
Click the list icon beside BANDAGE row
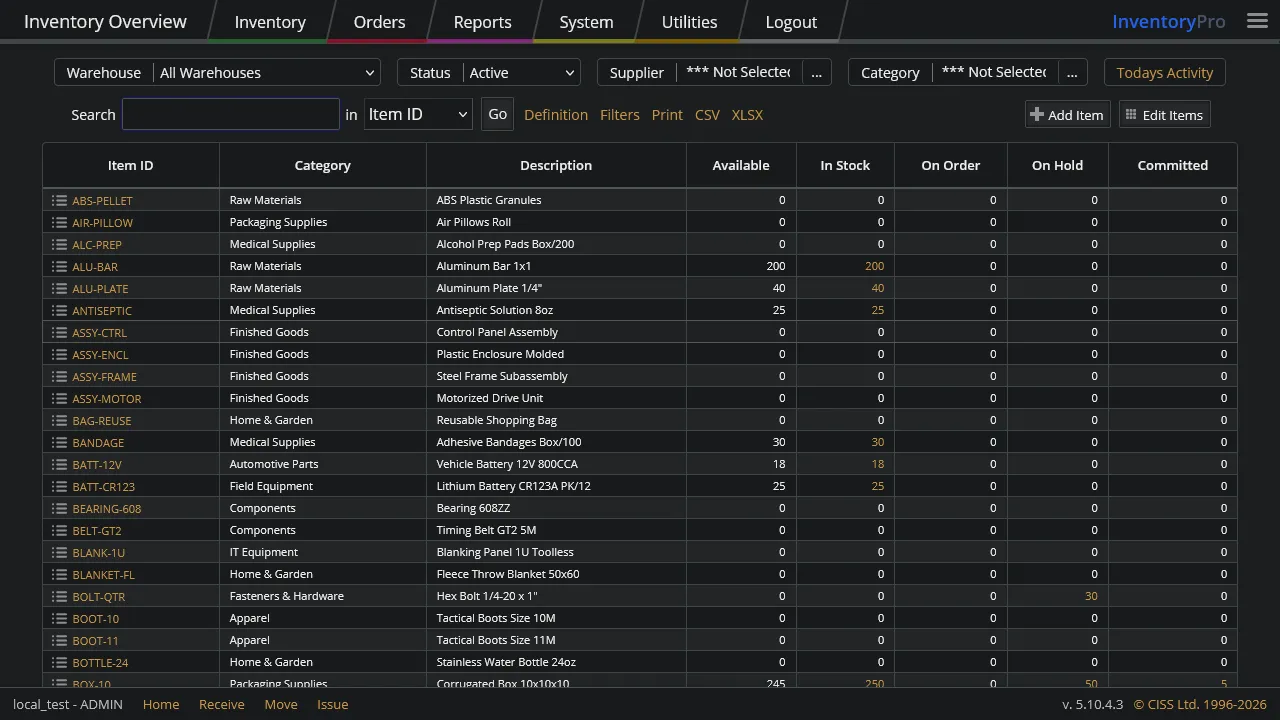coord(60,442)
